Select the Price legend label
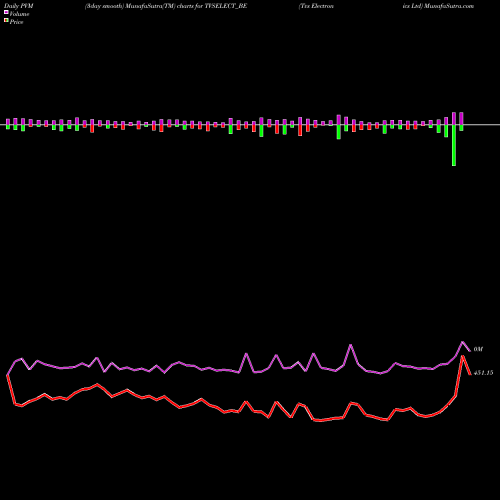This screenshot has width=500, height=500. click(16, 22)
